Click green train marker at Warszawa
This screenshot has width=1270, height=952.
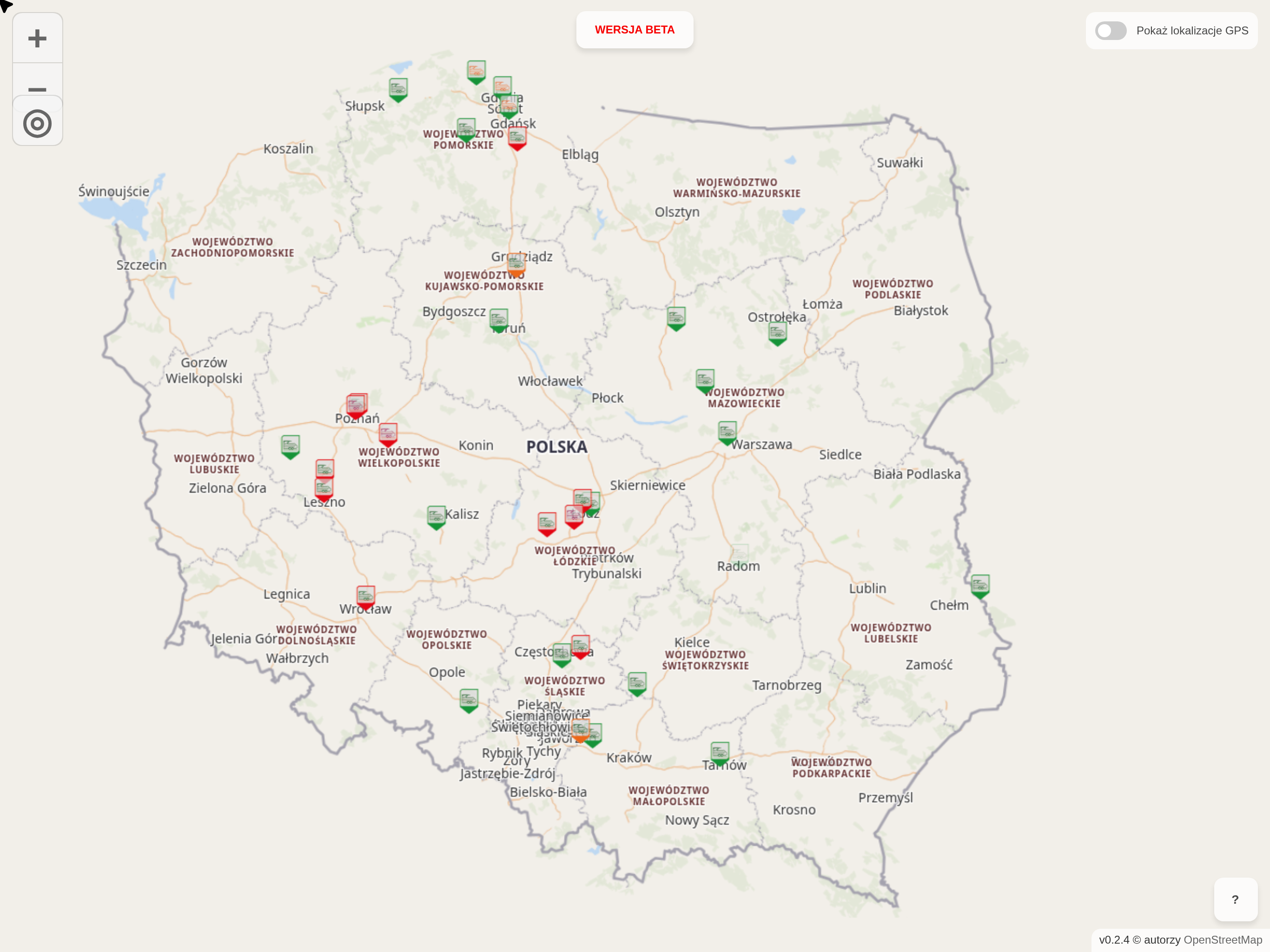[x=727, y=432]
